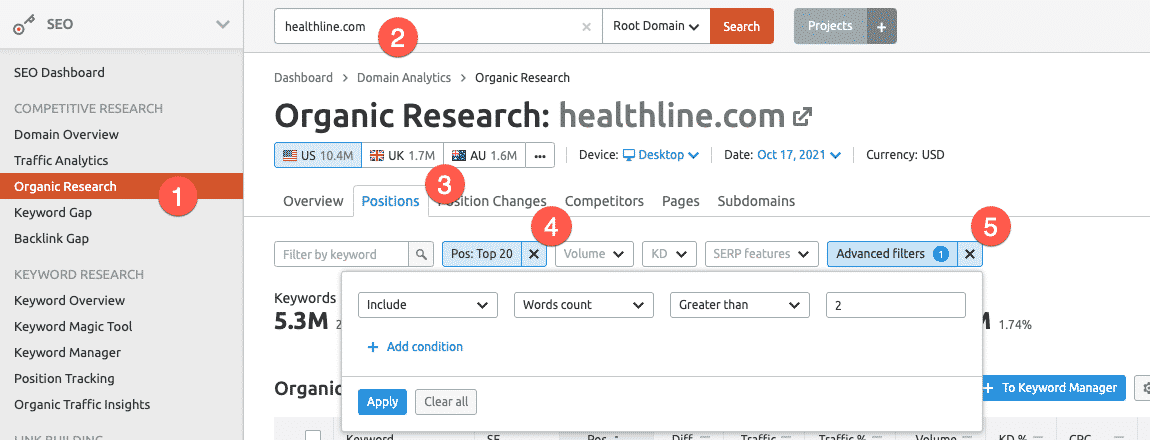Open the more databases ellipsis button
The image size is (1150, 440).
540,155
